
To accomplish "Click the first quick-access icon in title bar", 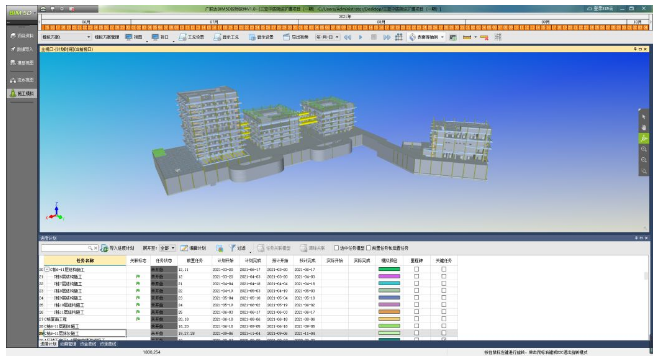I will (x=43, y=8).
